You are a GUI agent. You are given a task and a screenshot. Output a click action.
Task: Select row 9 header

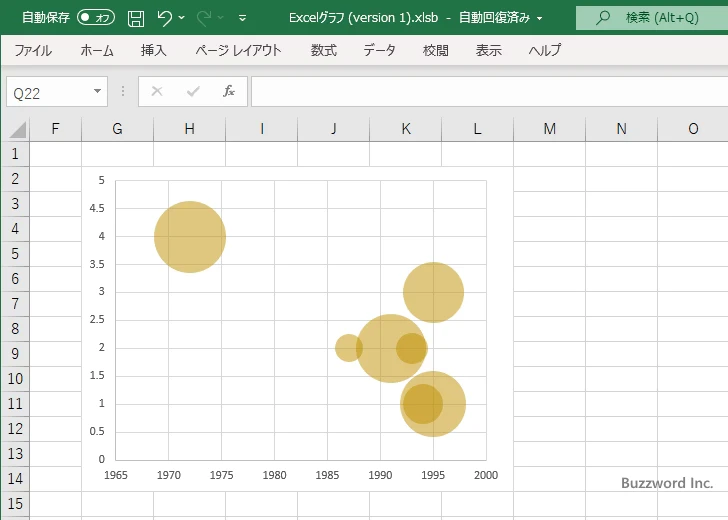tap(15, 354)
